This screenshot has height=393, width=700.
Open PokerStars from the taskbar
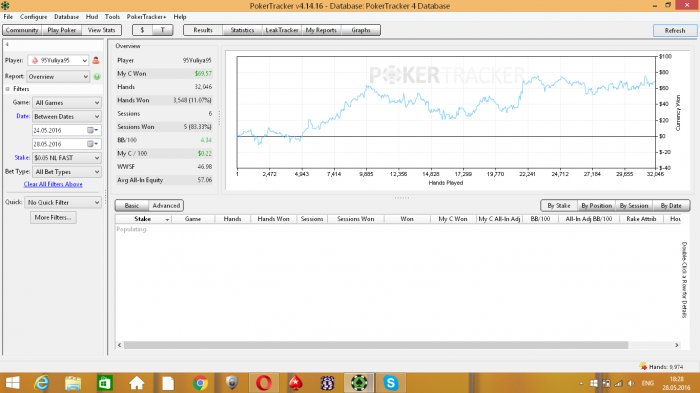point(295,383)
